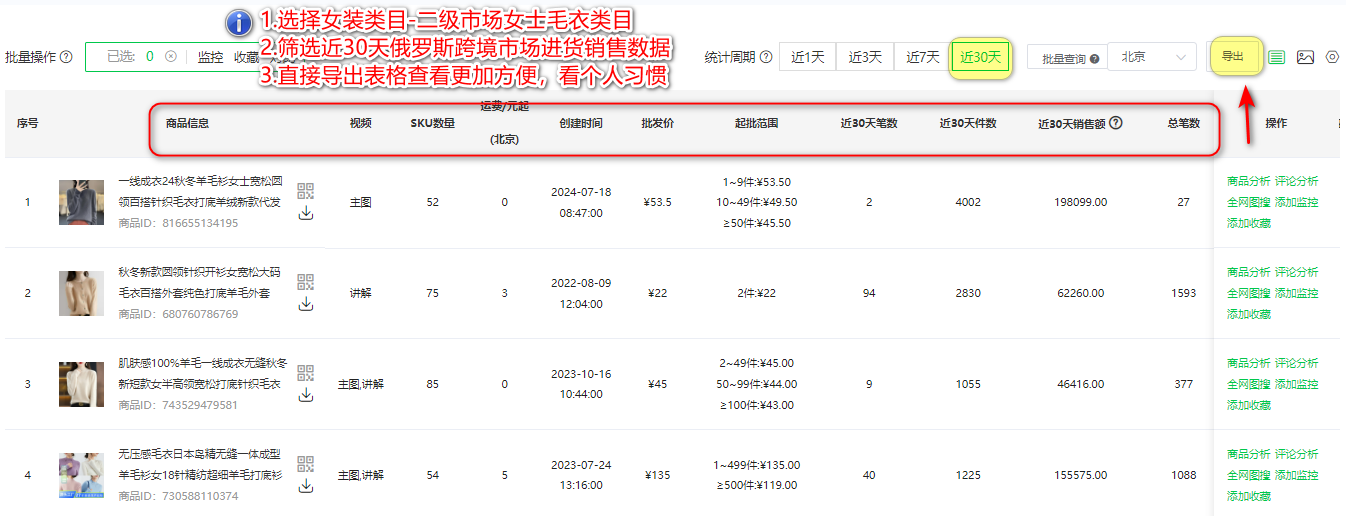Click help icon next to 统计周期
Viewport: 1346px width, 516px height.
pyautogui.click(x=766, y=57)
